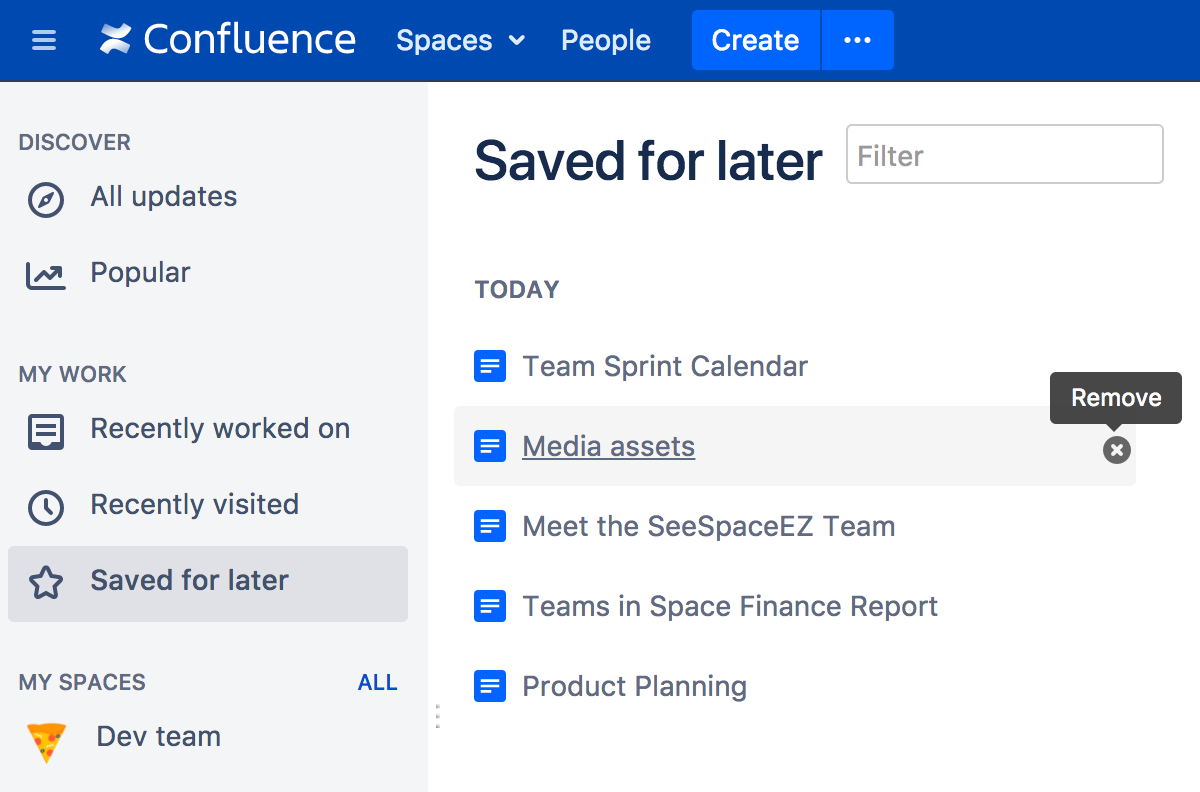Image resolution: width=1200 pixels, height=792 pixels.
Task: Open the hamburger navigation menu
Action: [44, 41]
